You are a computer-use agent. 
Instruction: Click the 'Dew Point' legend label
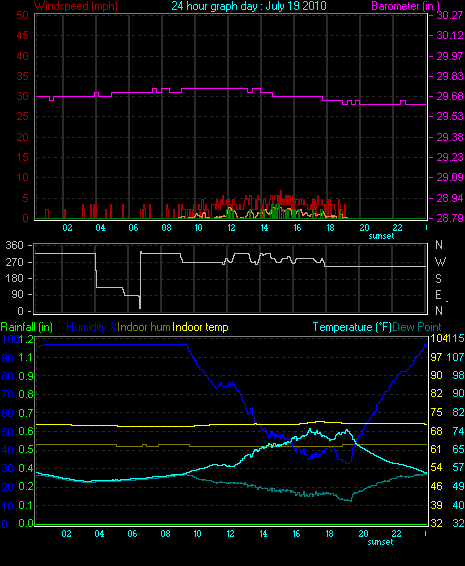417,327
